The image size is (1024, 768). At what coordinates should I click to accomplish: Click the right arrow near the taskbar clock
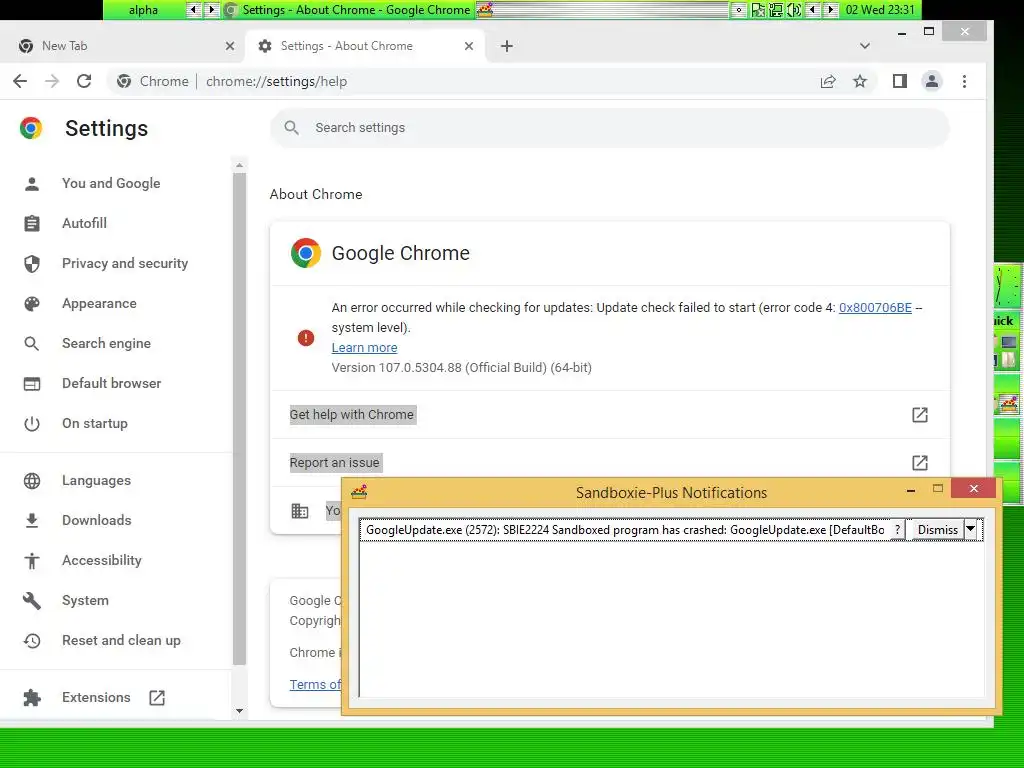click(x=830, y=9)
